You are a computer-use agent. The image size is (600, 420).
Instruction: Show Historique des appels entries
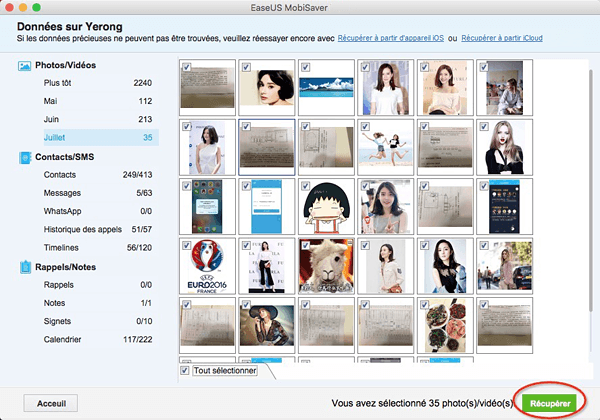[x=82, y=230]
